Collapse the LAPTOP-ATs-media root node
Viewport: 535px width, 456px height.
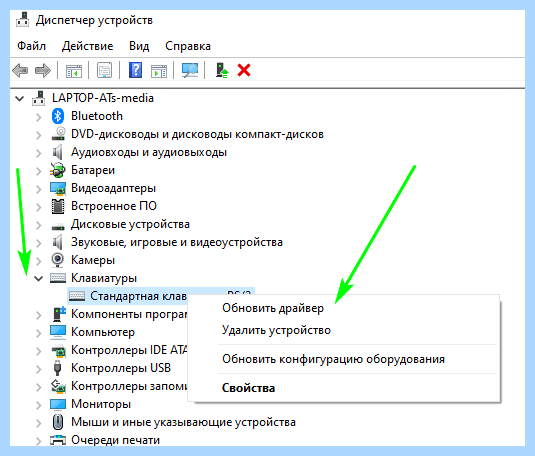(20, 99)
